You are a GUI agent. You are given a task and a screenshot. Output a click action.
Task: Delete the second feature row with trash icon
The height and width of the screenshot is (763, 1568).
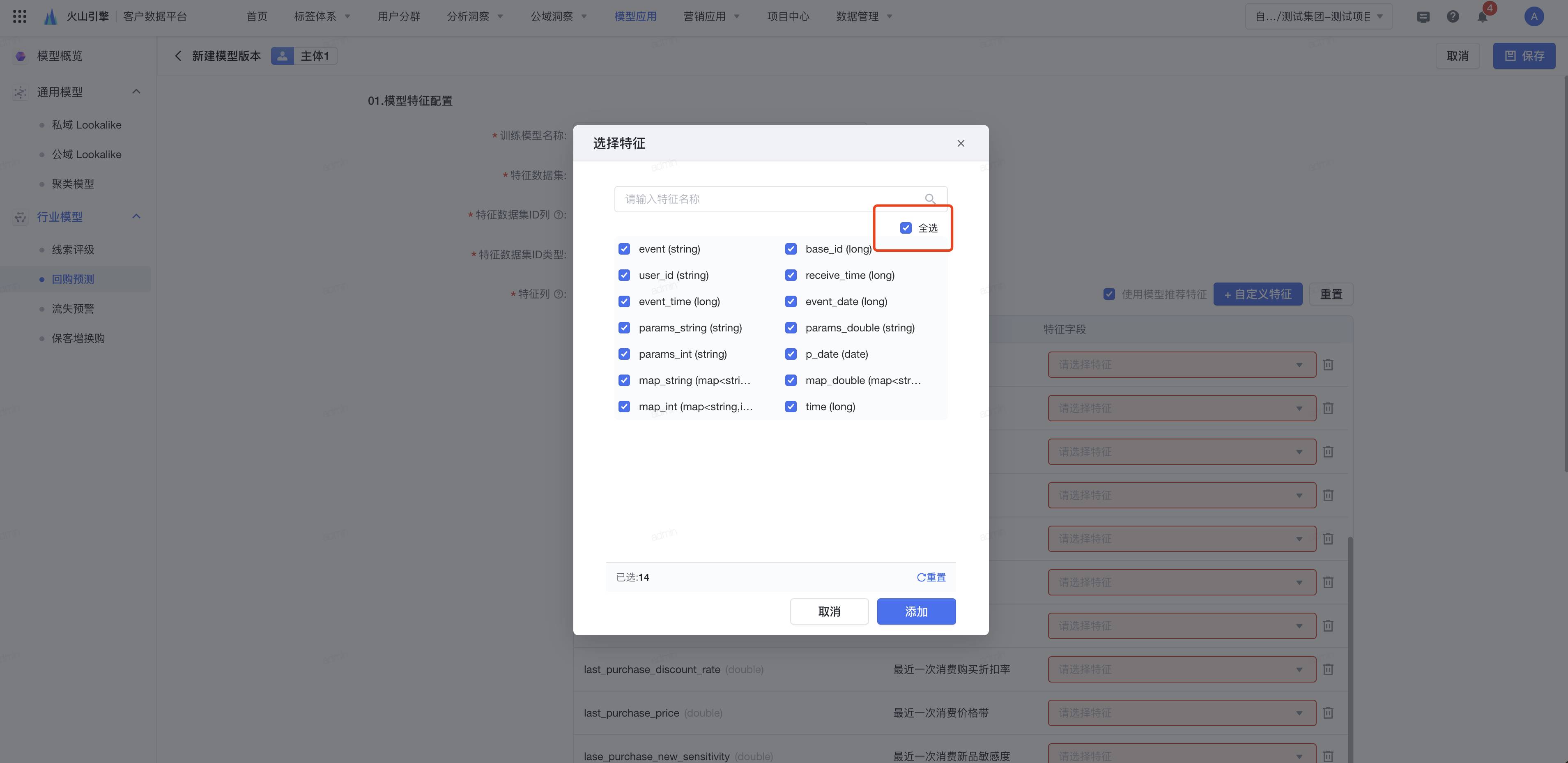1328,408
